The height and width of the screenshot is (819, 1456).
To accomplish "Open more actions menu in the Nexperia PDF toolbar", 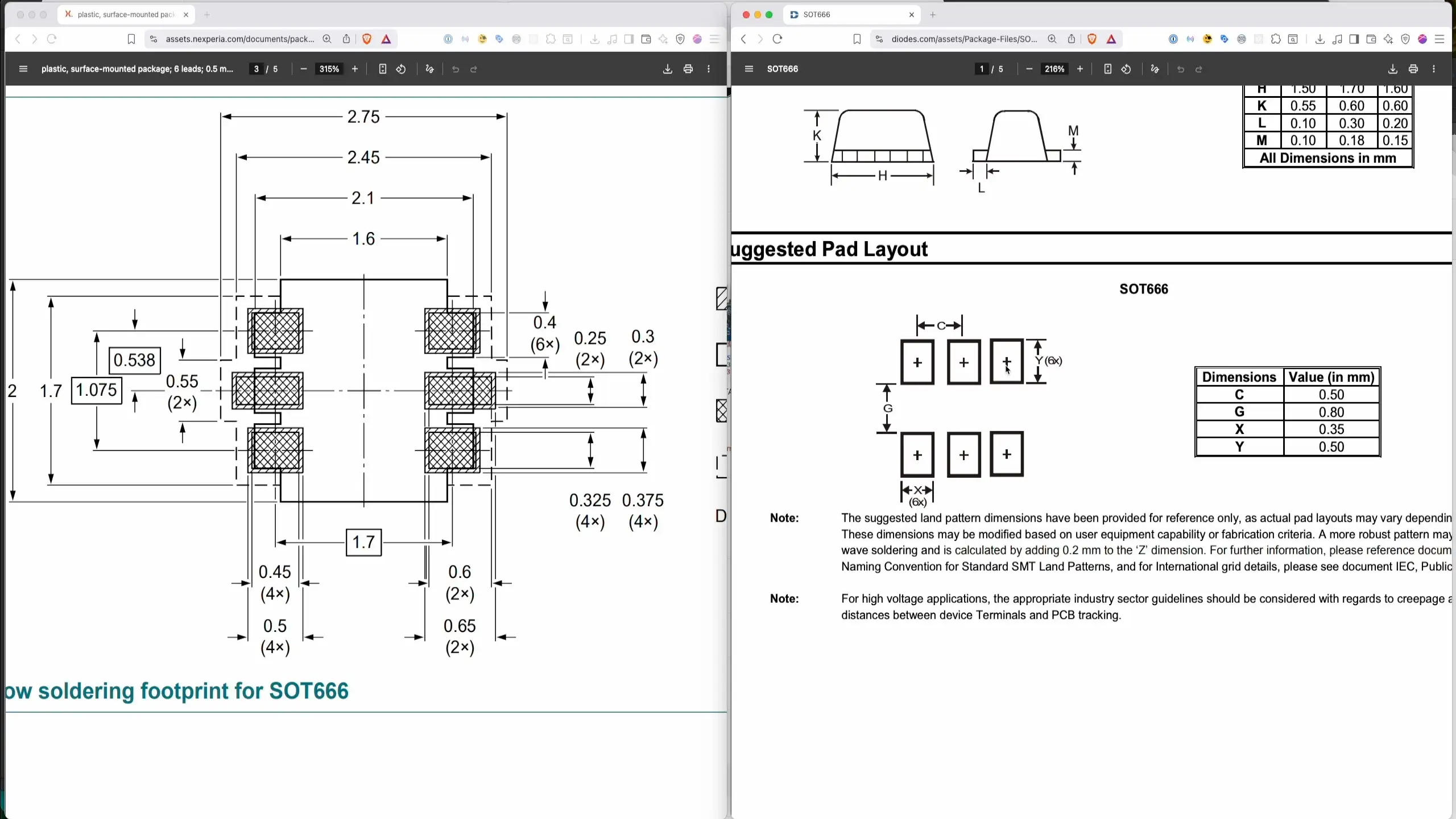I will [x=708, y=69].
